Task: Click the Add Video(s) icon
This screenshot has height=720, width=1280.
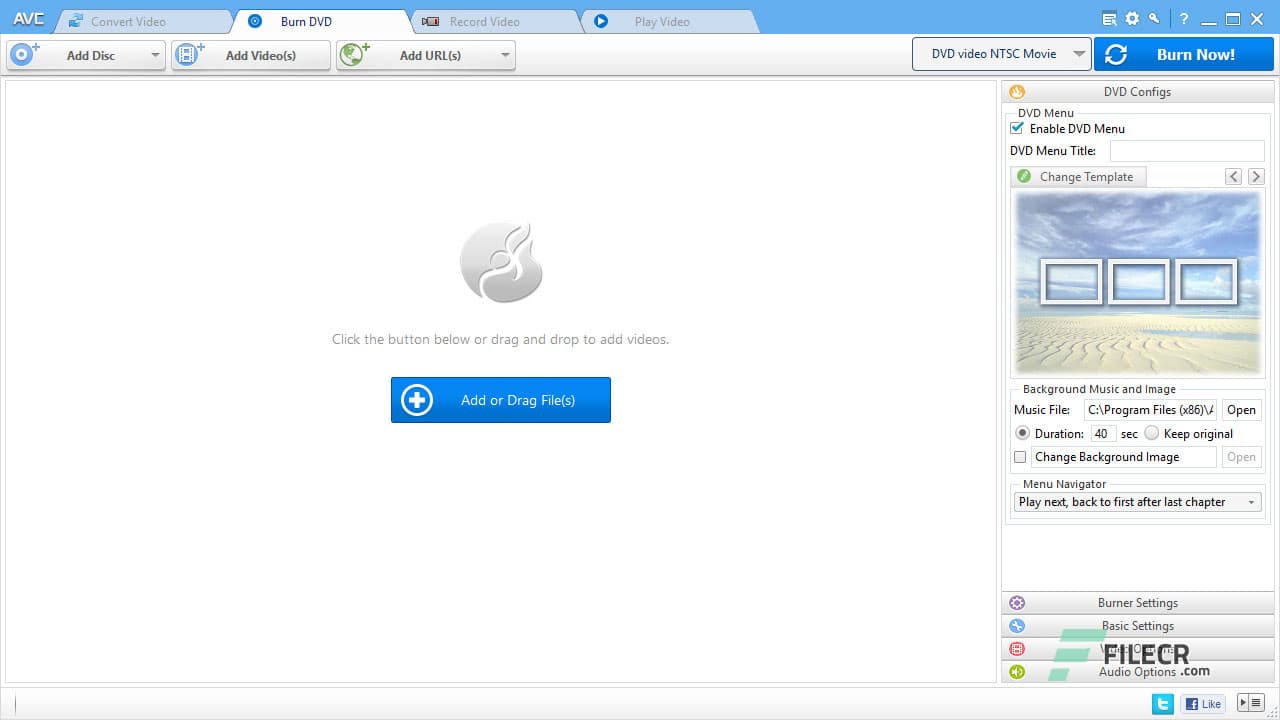Action: pos(188,55)
